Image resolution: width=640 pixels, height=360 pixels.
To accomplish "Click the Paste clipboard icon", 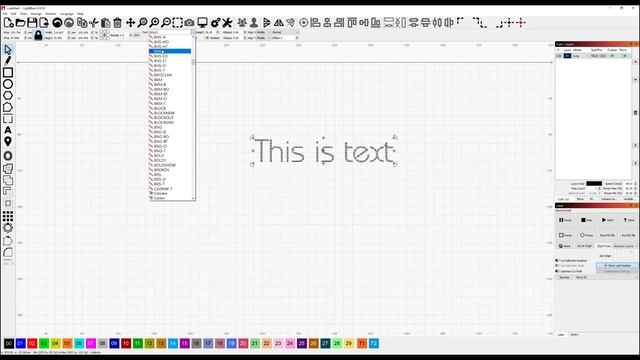I will pos(106,23).
